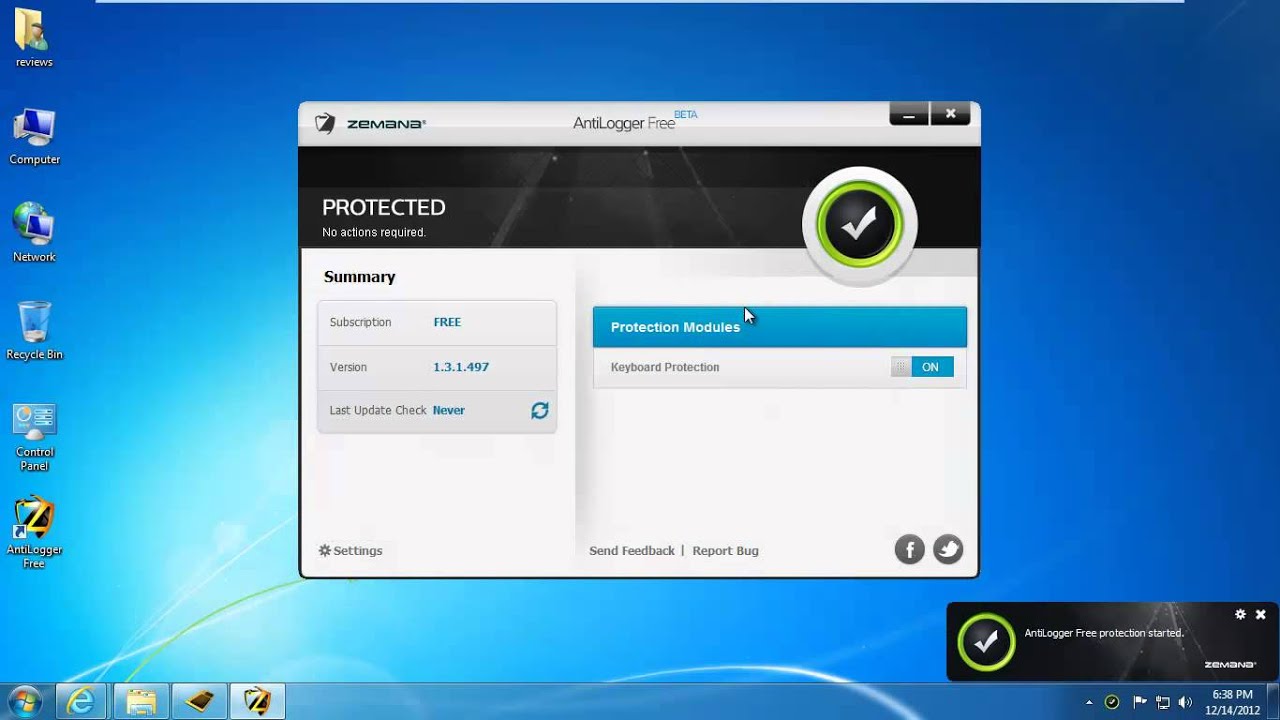
Task: Click the version number 1.3.1.497
Action: [x=461, y=367]
